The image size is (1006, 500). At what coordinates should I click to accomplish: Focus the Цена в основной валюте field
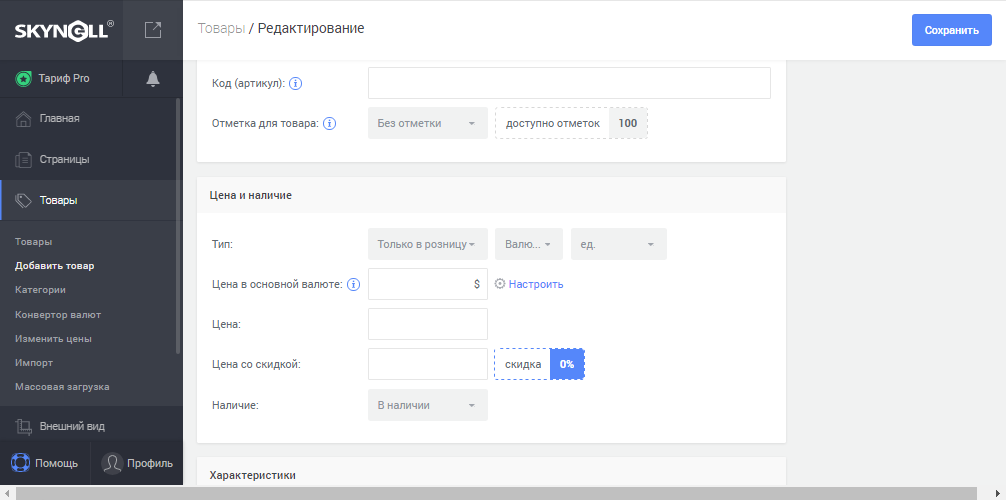click(428, 284)
